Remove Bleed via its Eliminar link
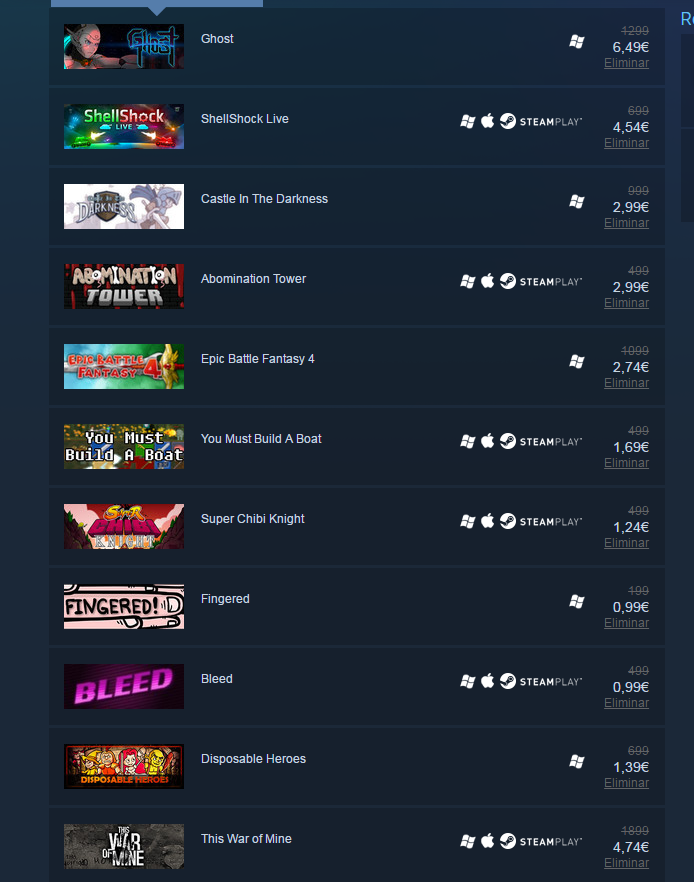This screenshot has height=882, width=694. (x=627, y=703)
